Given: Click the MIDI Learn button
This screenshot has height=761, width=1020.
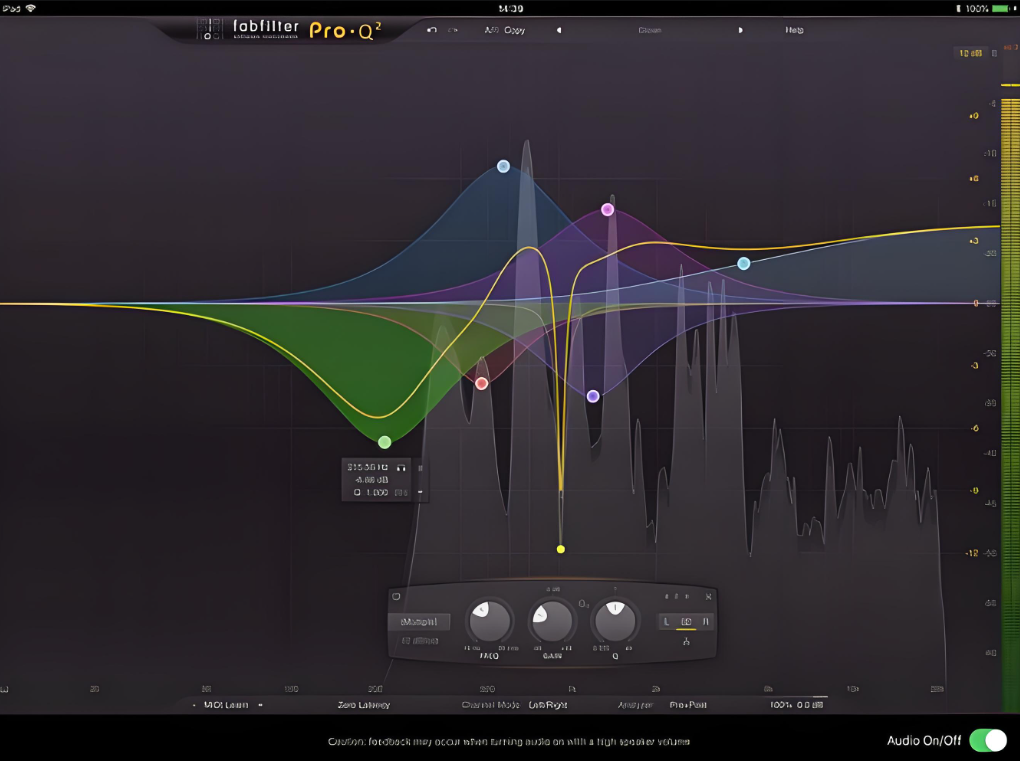Looking at the screenshot, I should pyautogui.click(x=226, y=705).
